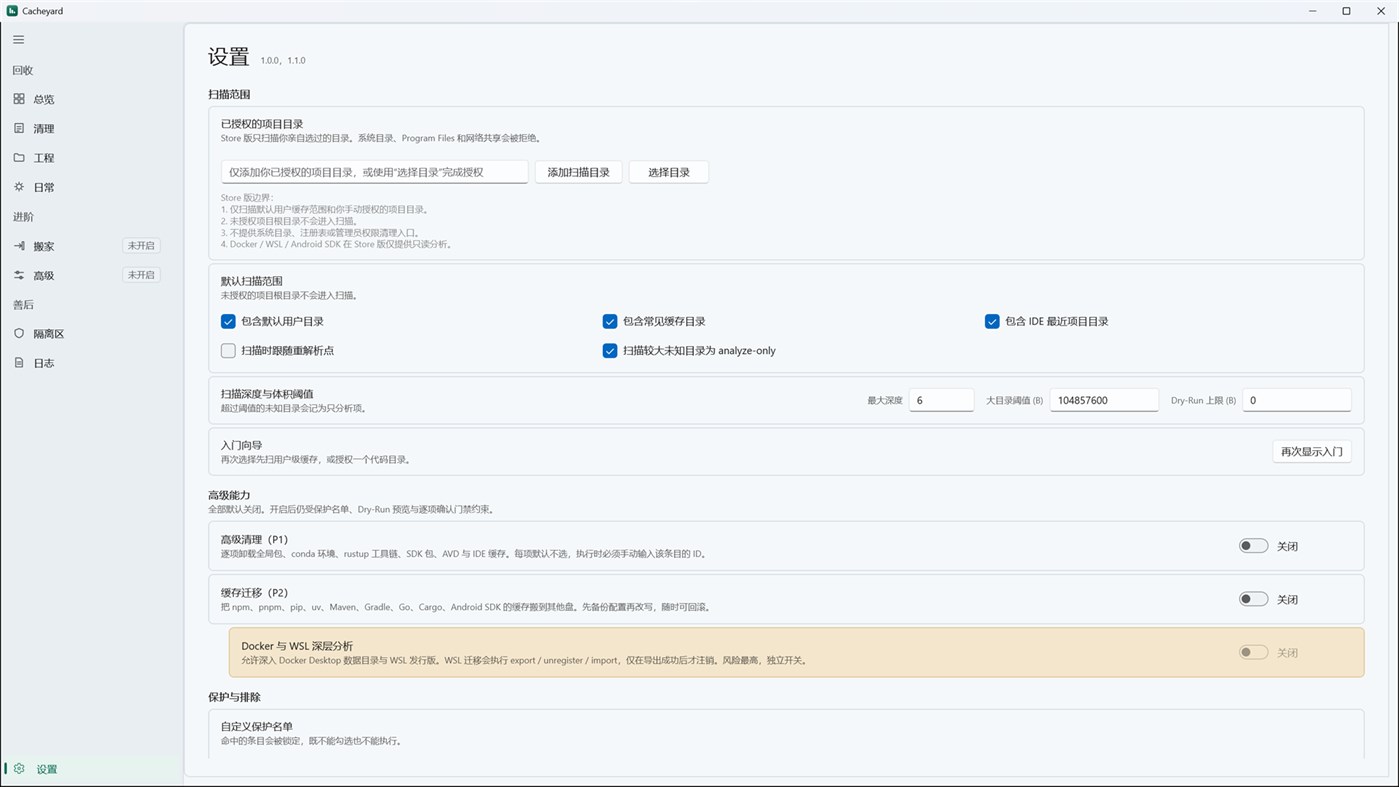The image size is (1399, 787).
Task: Click the 最大深度 value field
Action: pos(941,400)
